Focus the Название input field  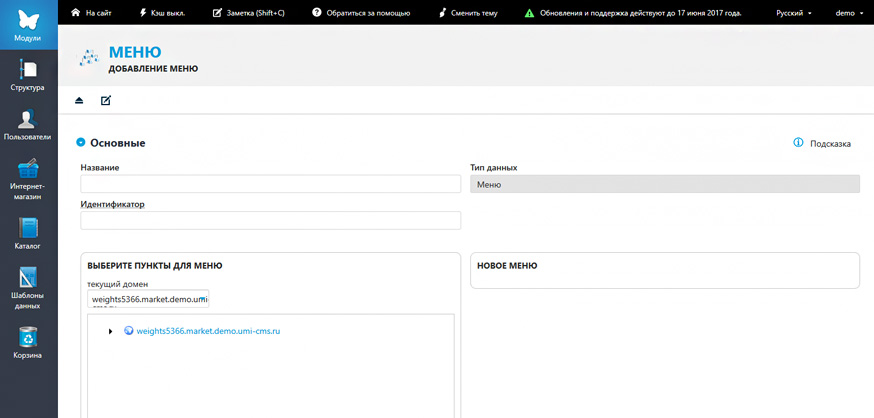(270, 184)
